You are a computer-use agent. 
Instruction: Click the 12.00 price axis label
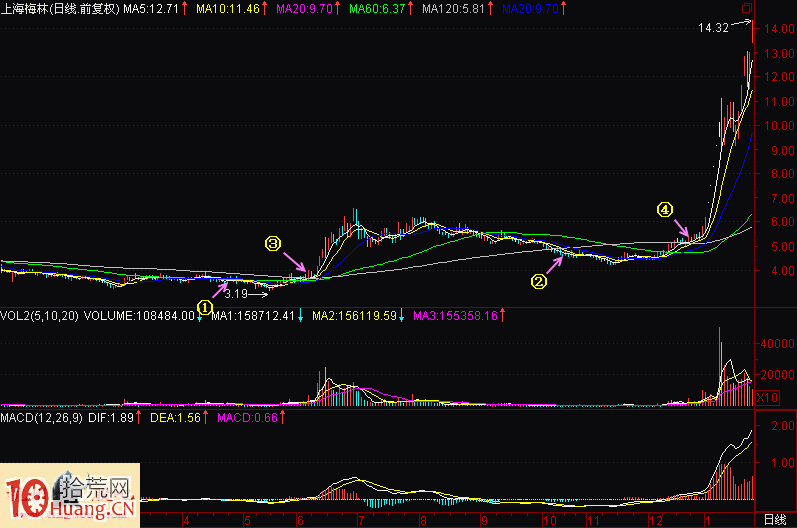click(780, 77)
